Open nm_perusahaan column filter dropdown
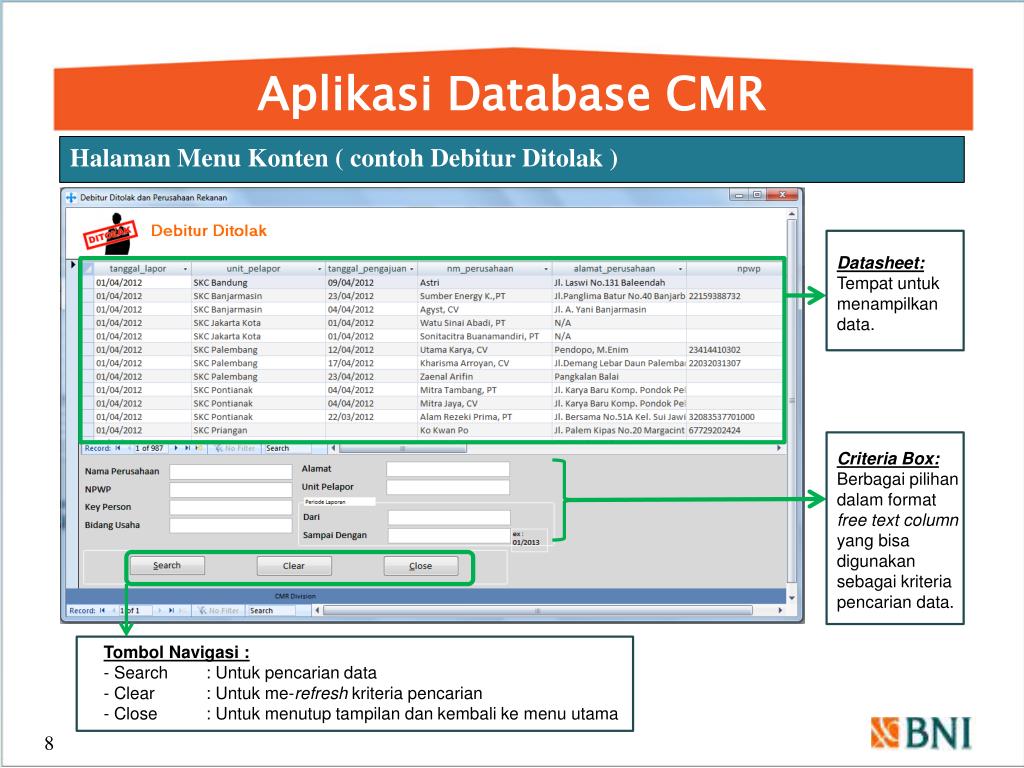Viewport: 1024px width, 768px height. tap(546, 269)
